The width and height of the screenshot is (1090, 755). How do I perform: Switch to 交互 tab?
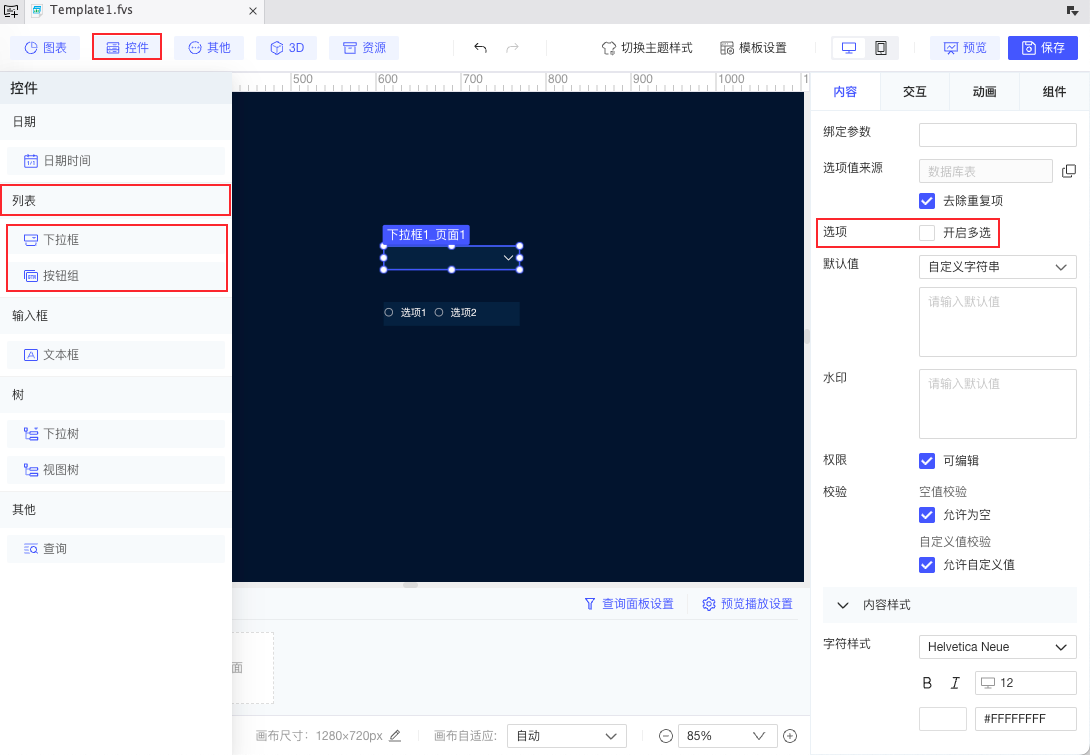[915, 91]
